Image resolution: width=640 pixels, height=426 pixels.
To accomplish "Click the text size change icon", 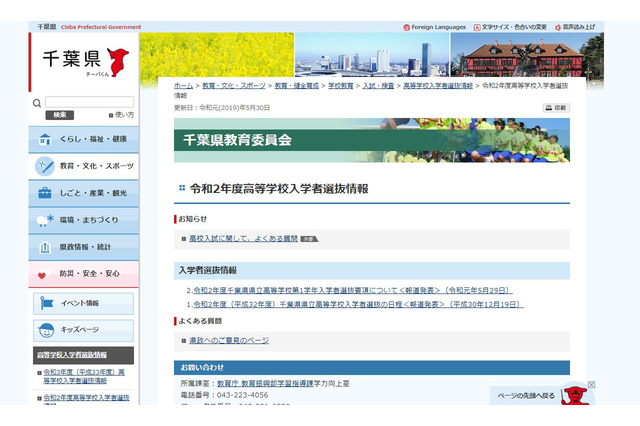I will pos(477,27).
